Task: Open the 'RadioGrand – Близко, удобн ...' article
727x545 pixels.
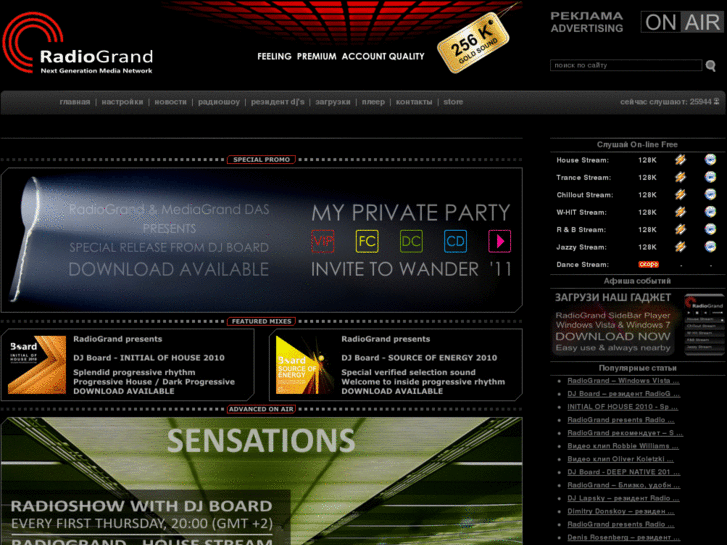Action: point(624,485)
